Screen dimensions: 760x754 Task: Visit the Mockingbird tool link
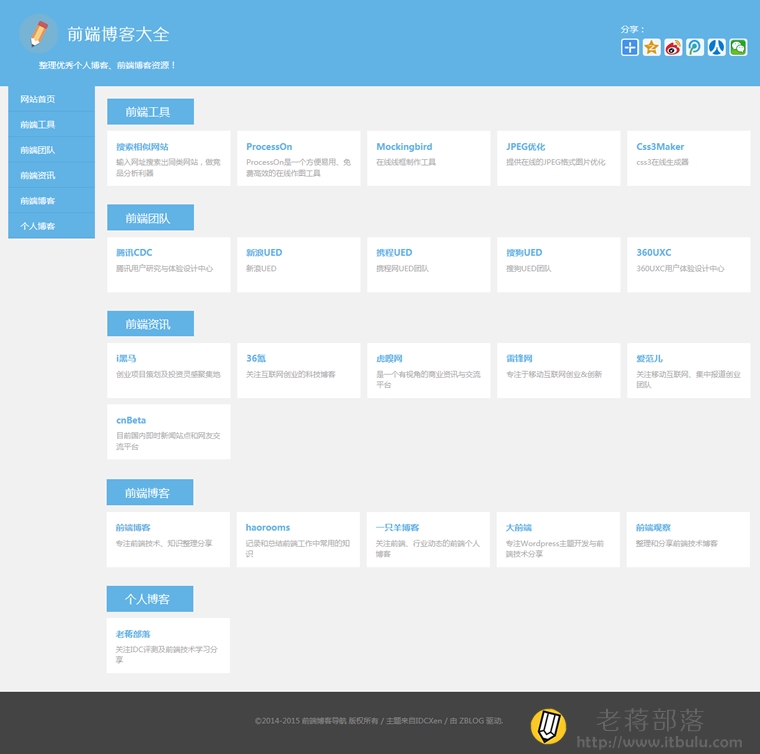(404, 147)
